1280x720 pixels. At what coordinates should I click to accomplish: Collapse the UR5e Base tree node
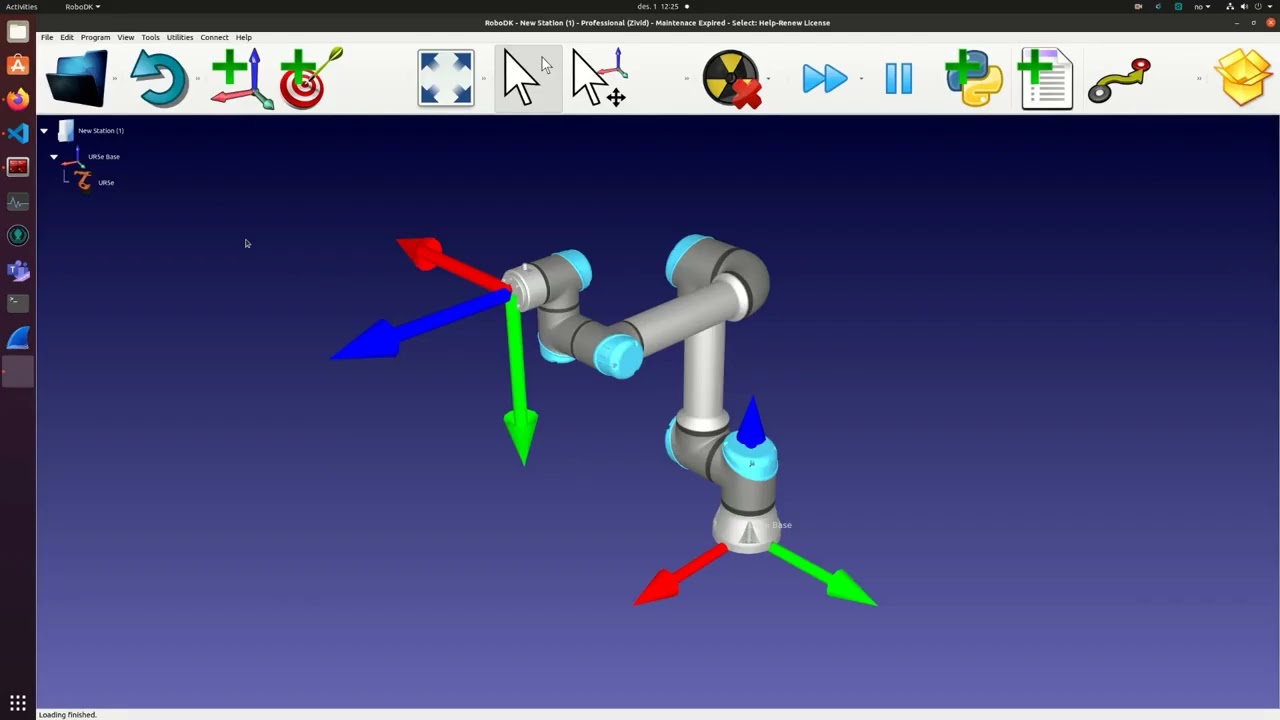54,157
